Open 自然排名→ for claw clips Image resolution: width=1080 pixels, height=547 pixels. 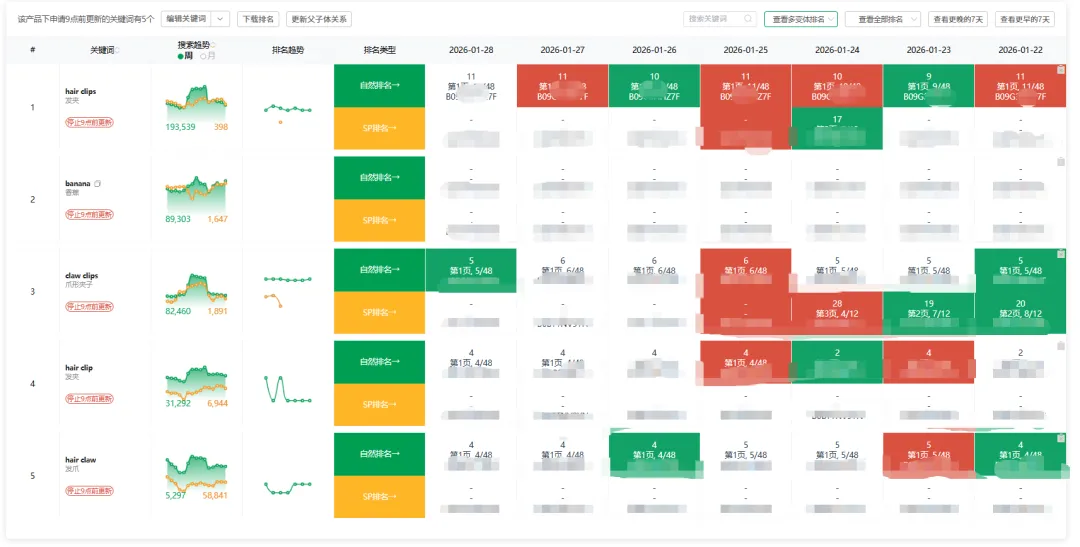(x=380, y=270)
